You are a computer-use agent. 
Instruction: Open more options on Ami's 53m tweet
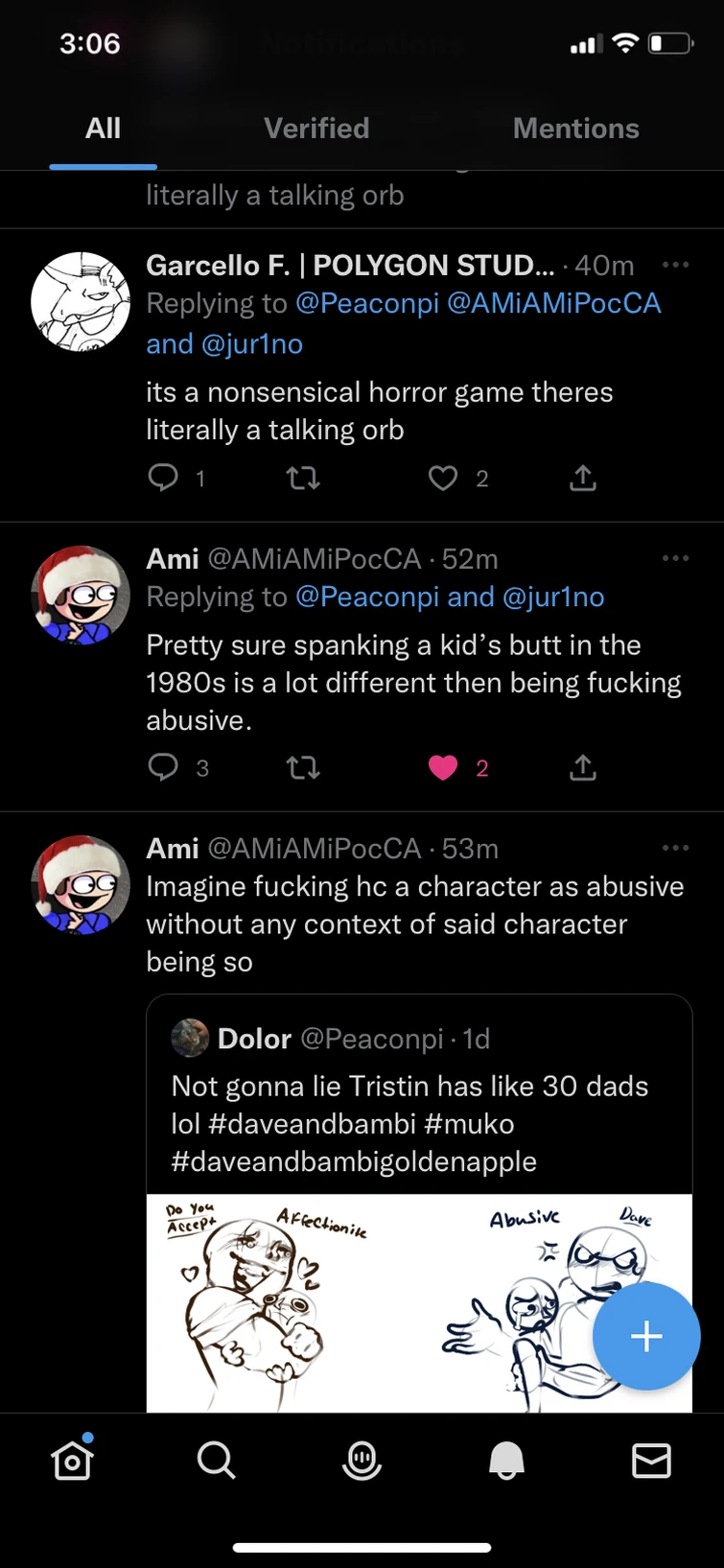(x=675, y=848)
